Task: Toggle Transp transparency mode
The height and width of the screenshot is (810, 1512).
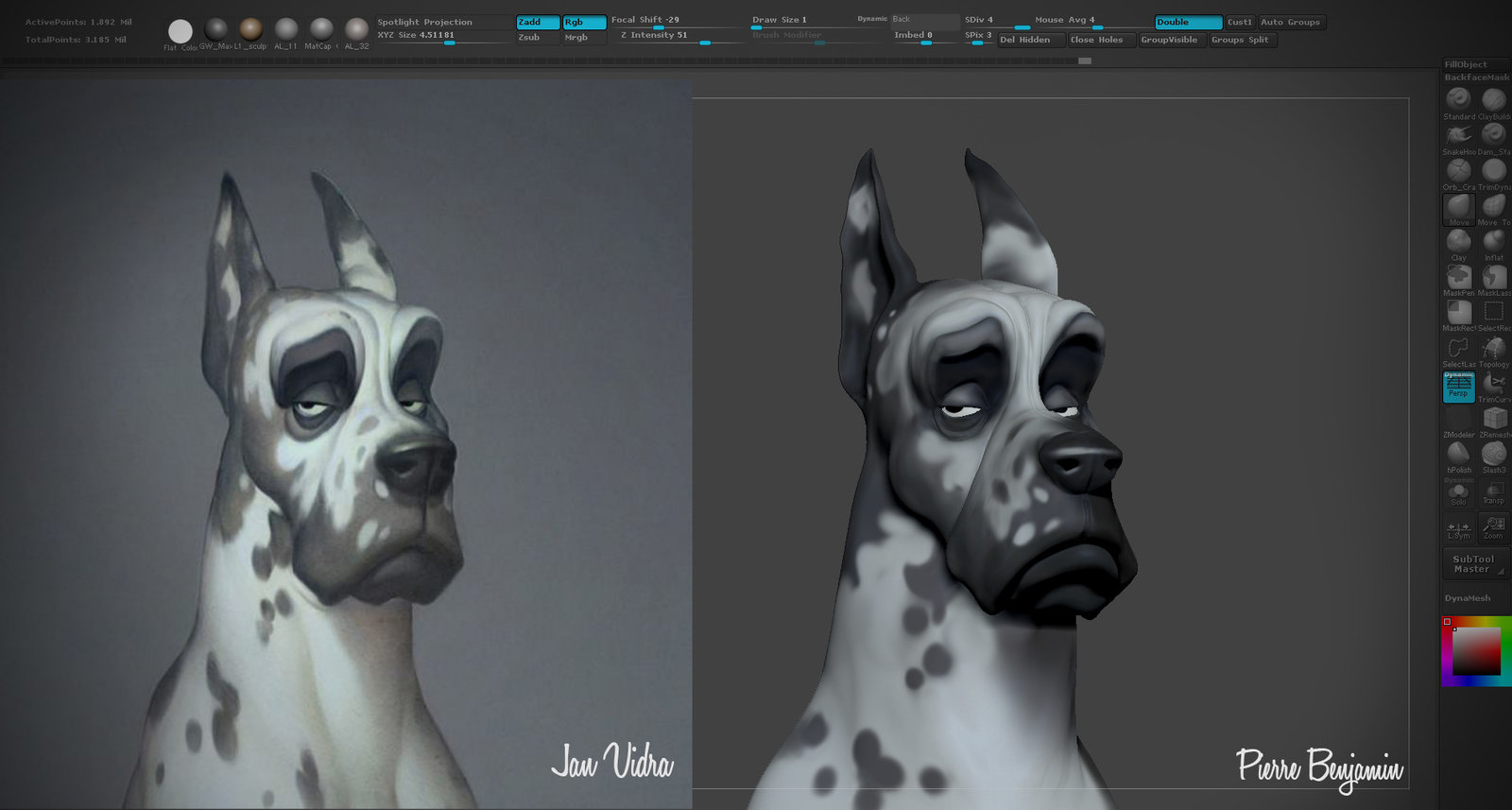Action: (1494, 491)
